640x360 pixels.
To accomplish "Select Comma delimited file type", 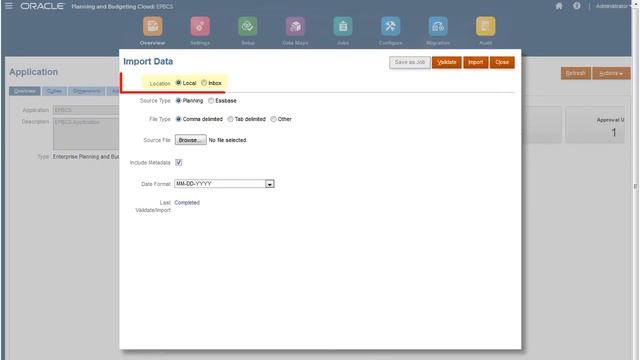I will (178, 119).
